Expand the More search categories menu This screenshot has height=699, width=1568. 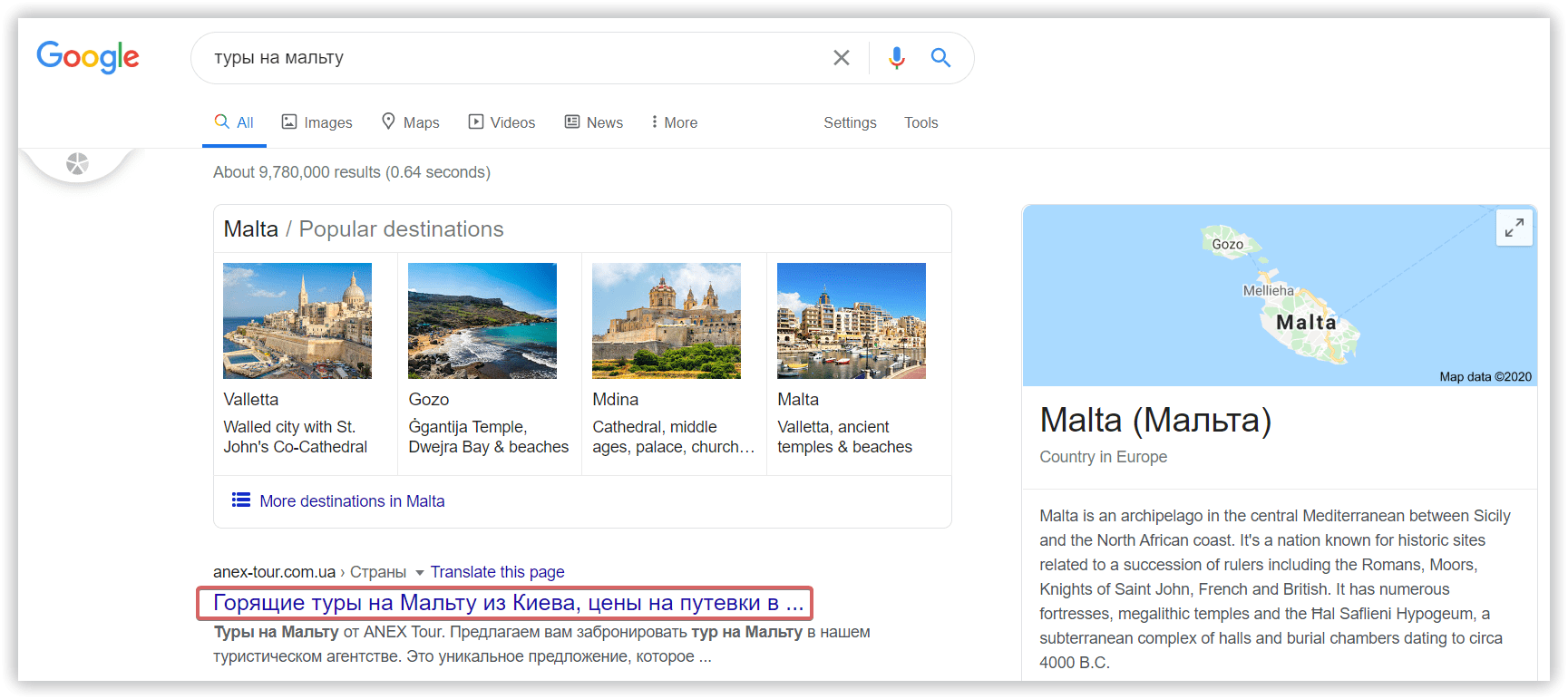[674, 122]
